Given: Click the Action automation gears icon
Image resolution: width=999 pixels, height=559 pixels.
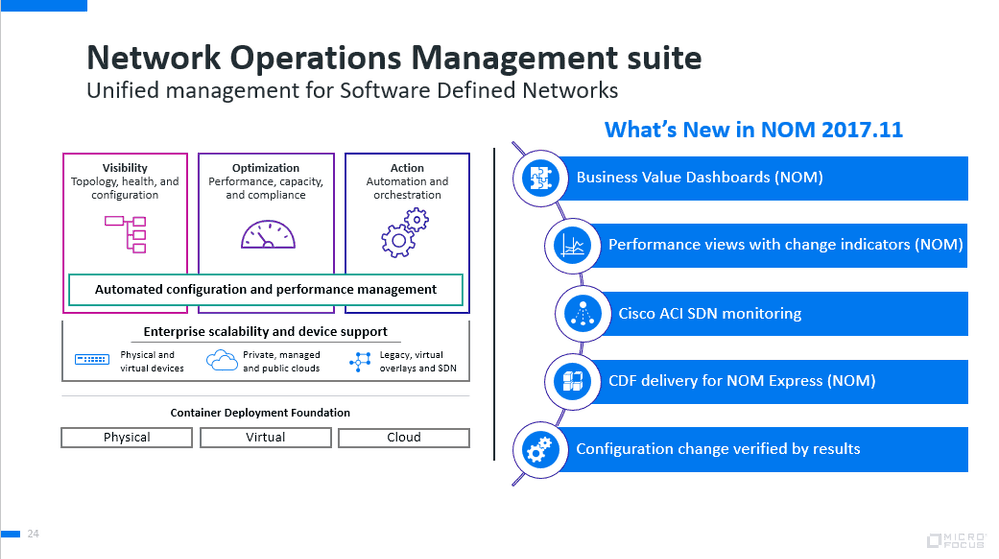Looking at the screenshot, I should [x=405, y=234].
